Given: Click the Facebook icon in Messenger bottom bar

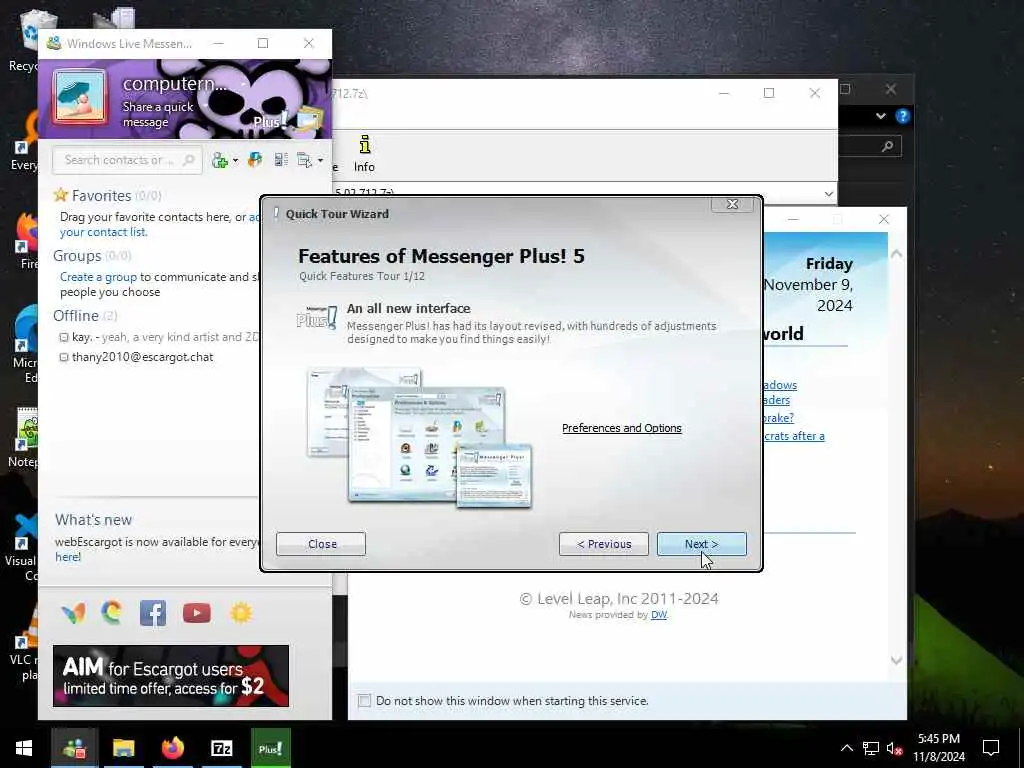Looking at the screenshot, I should click(153, 613).
